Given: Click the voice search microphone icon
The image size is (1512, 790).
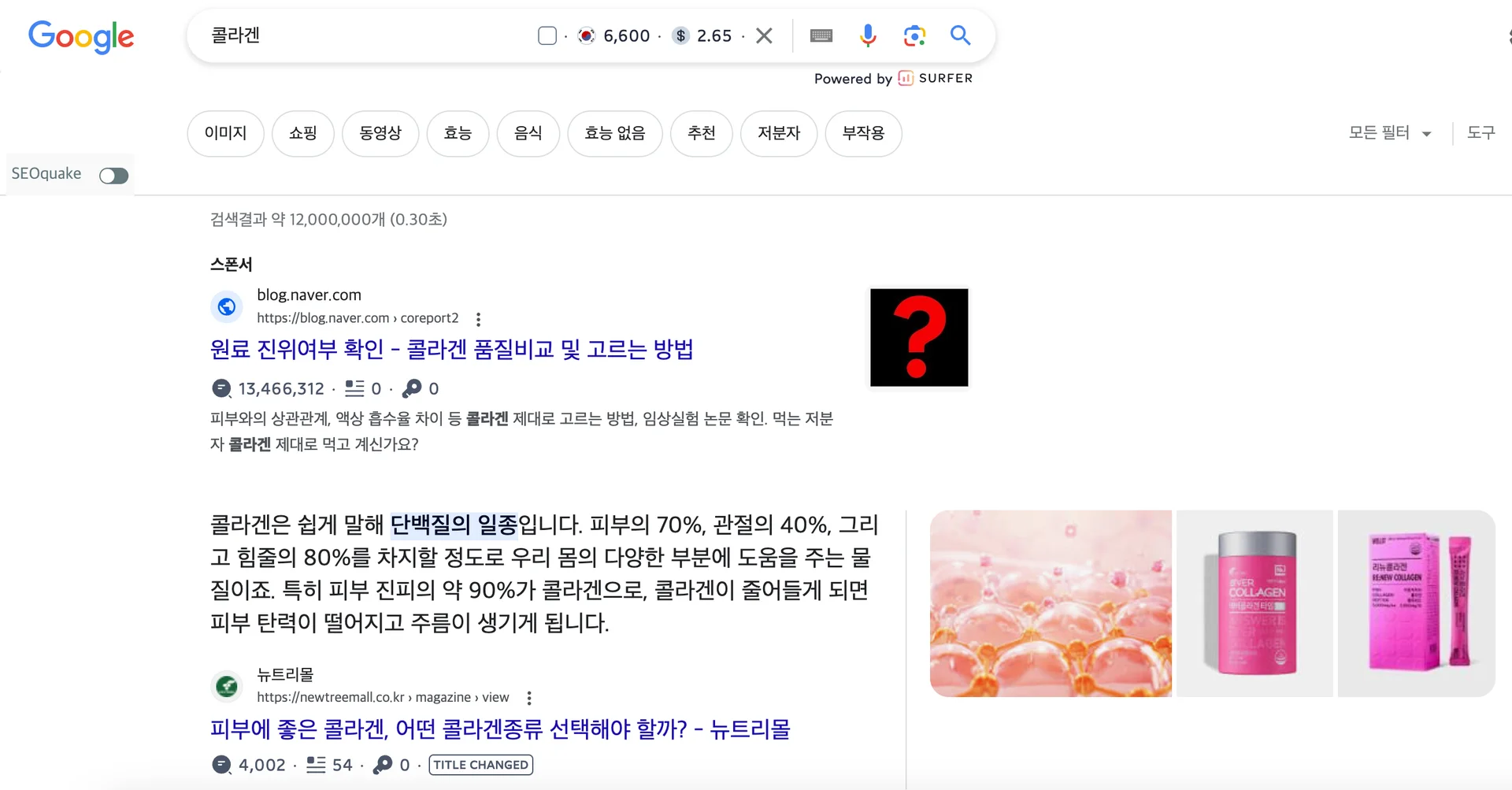Looking at the screenshot, I should coord(868,35).
